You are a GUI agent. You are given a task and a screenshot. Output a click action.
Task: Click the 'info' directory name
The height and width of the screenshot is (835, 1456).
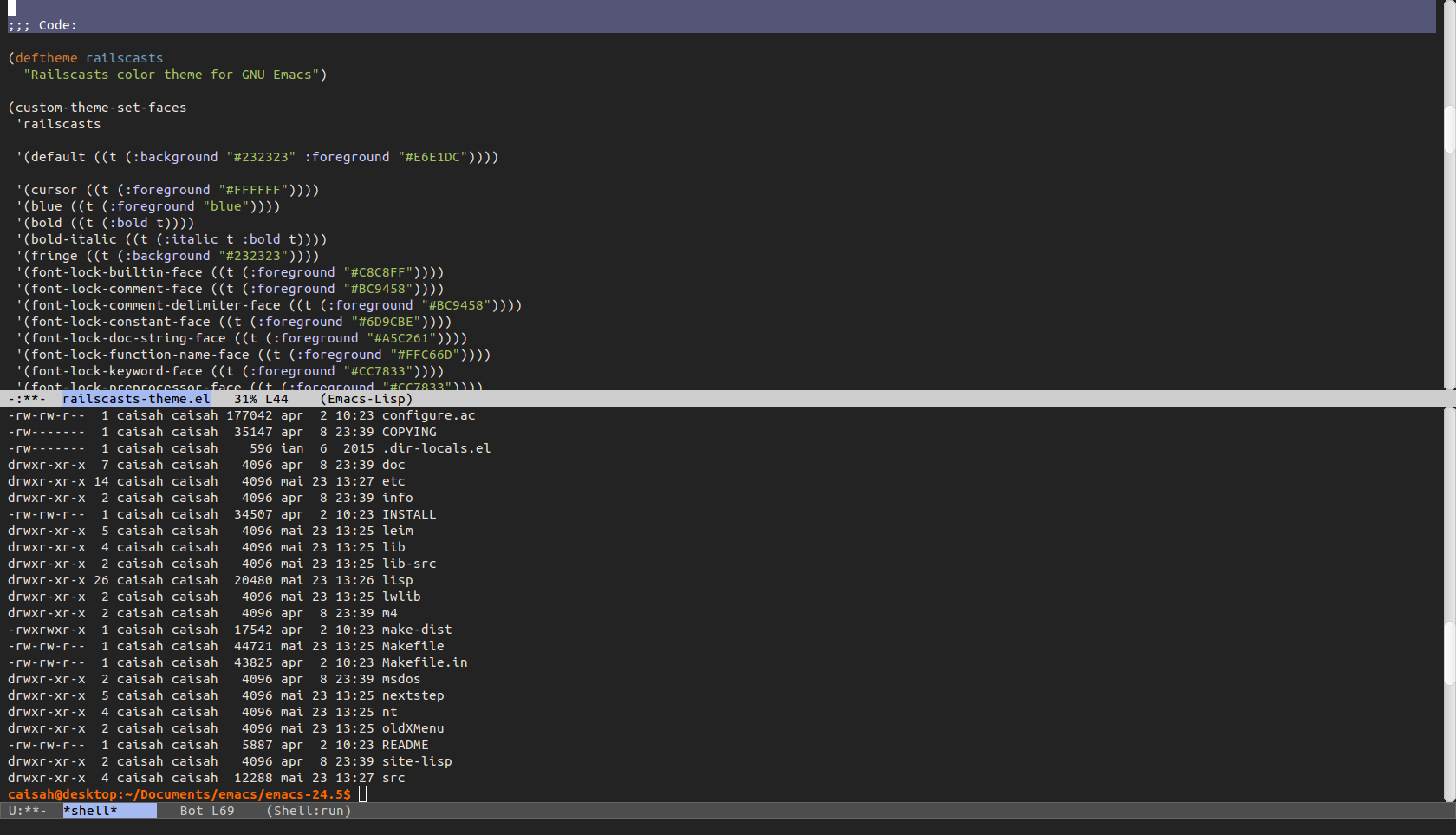tap(398, 498)
